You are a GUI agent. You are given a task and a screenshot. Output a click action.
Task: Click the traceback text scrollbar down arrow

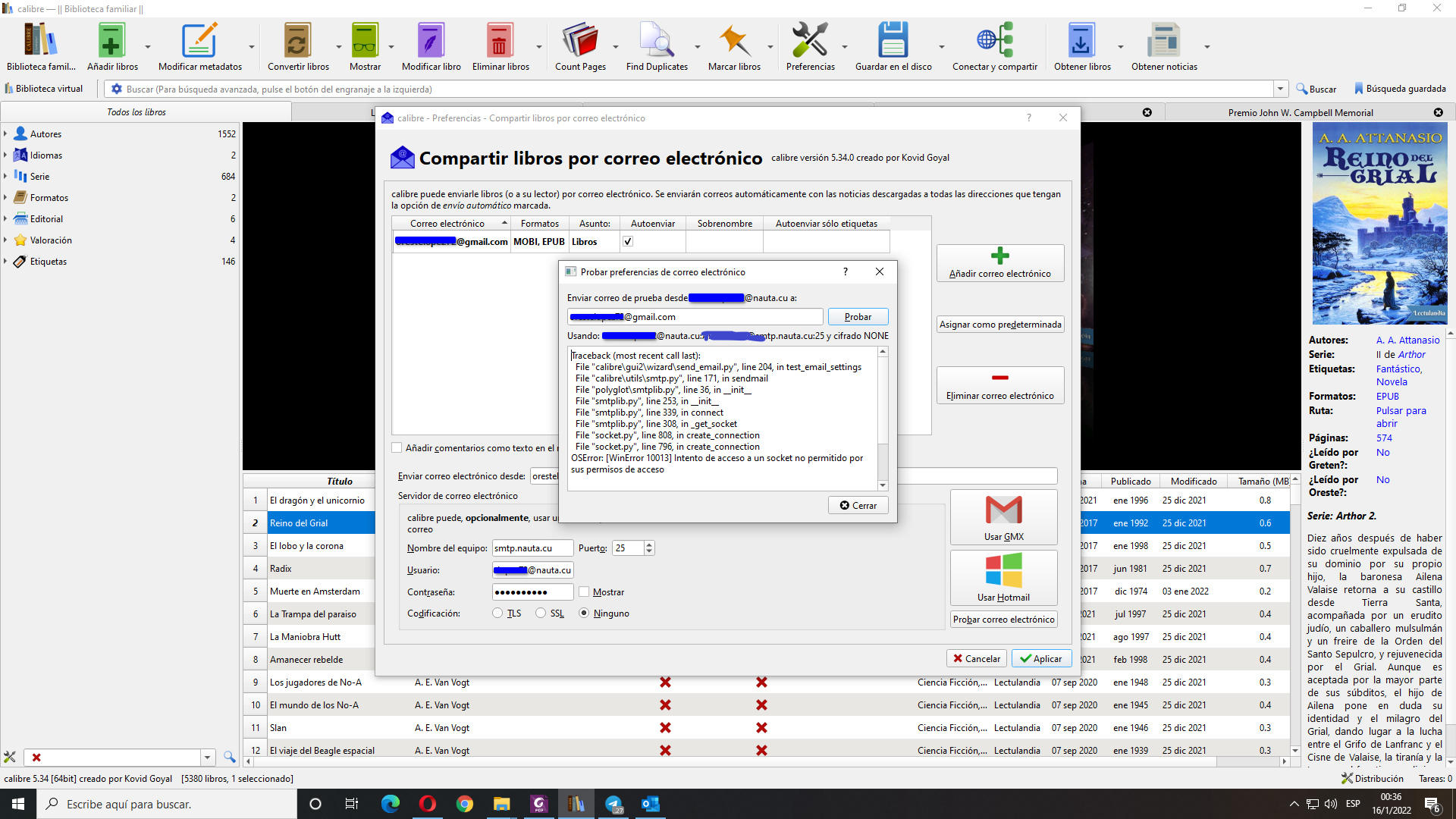[883, 485]
